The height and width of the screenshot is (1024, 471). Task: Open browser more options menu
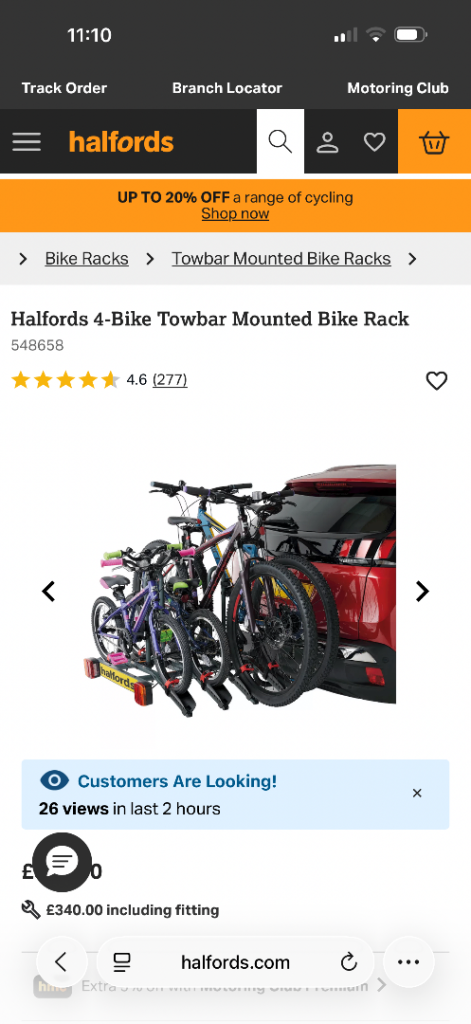408,962
